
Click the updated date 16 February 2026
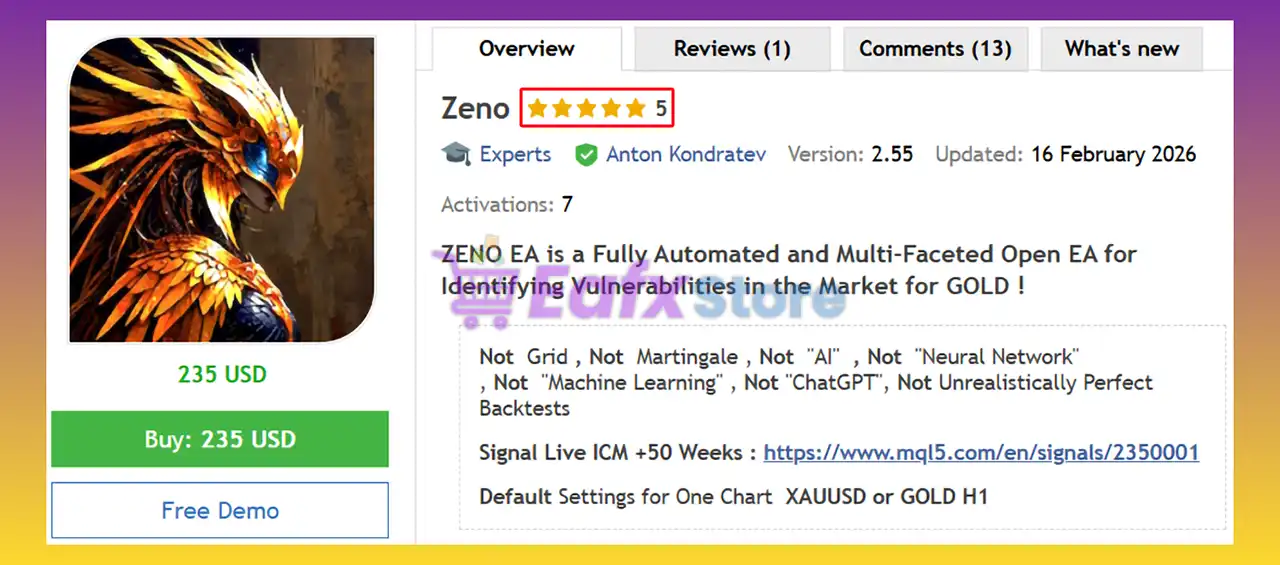[x=1113, y=155]
